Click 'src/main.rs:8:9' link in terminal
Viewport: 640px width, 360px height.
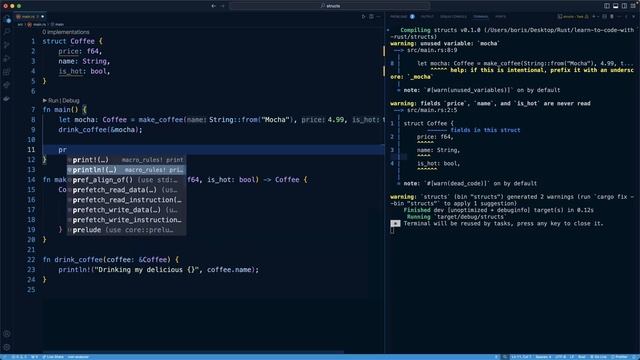[432, 50]
